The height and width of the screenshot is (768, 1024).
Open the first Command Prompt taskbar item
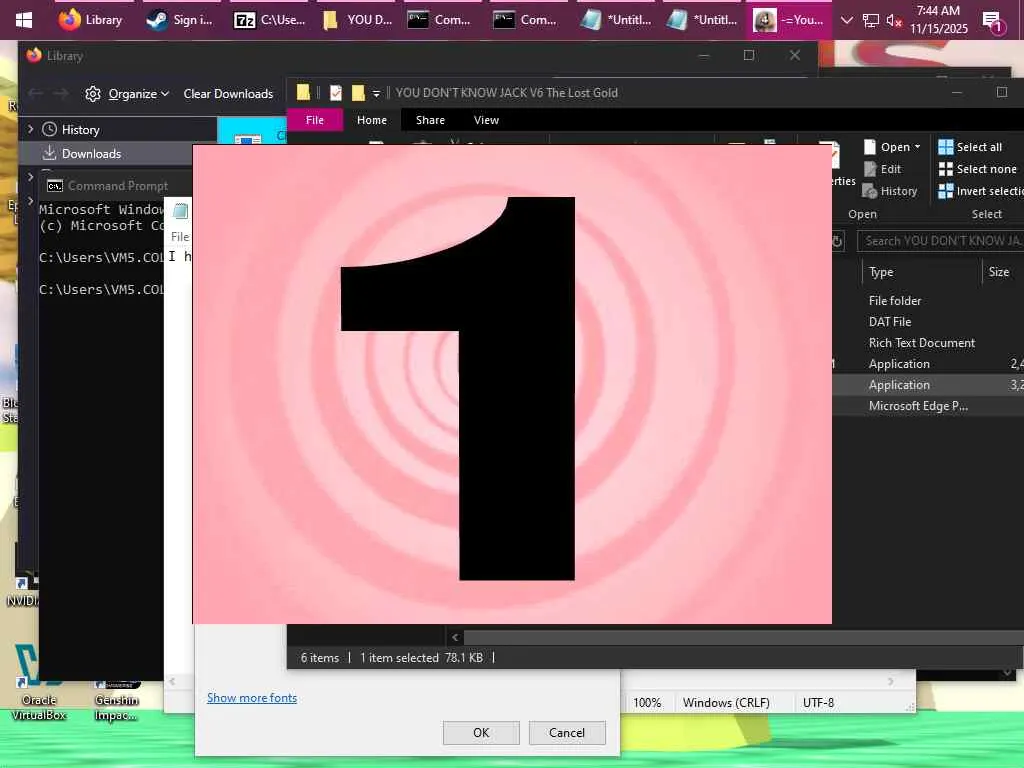pyautogui.click(x=439, y=20)
